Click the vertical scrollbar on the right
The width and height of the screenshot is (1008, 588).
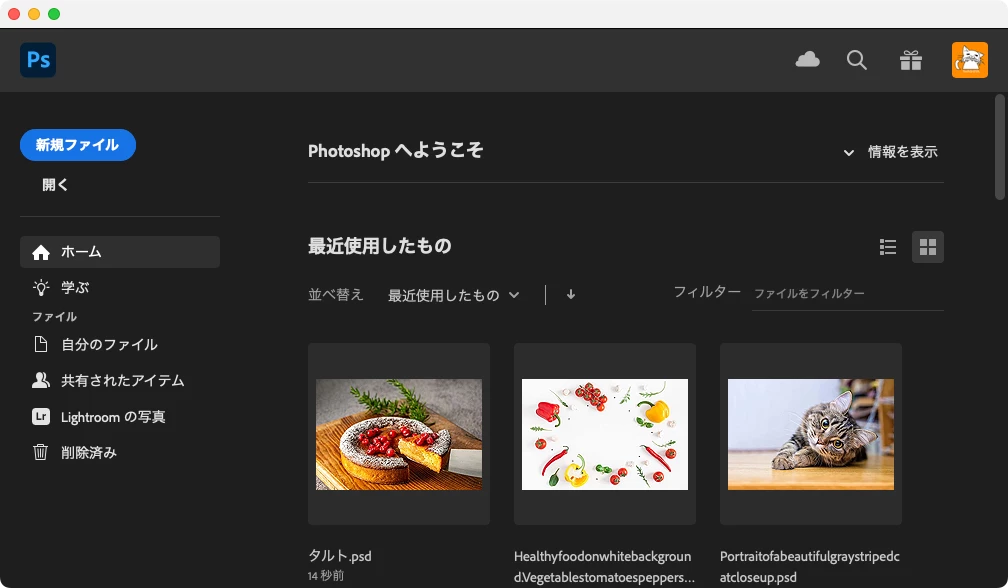click(1000, 147)
